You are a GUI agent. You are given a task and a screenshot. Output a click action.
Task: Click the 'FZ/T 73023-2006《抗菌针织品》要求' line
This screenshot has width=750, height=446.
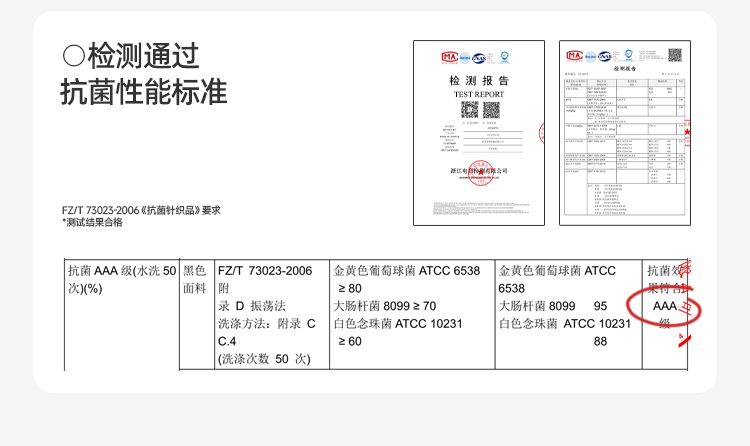click(x=141, y=210)
